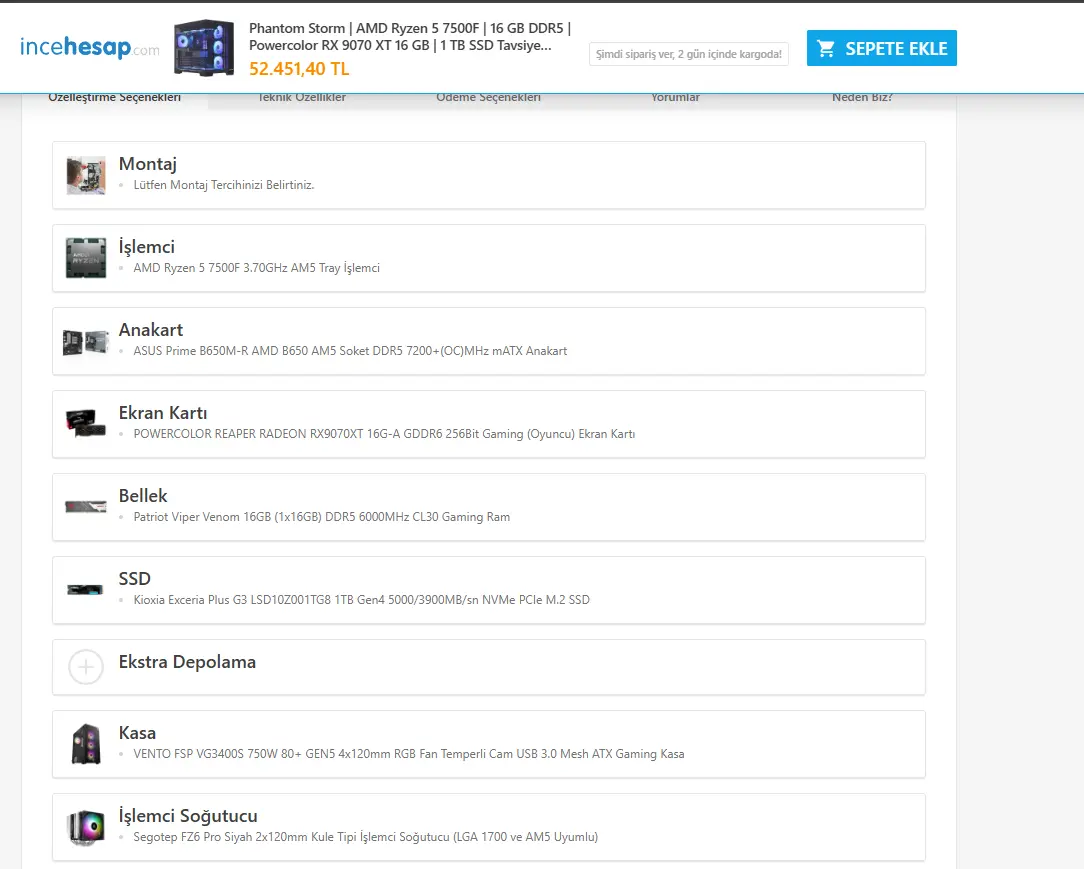Open the Phantom Storm product title link
Image resolution: width=1084 pixels, height=869 pixels.
(410, 37)
